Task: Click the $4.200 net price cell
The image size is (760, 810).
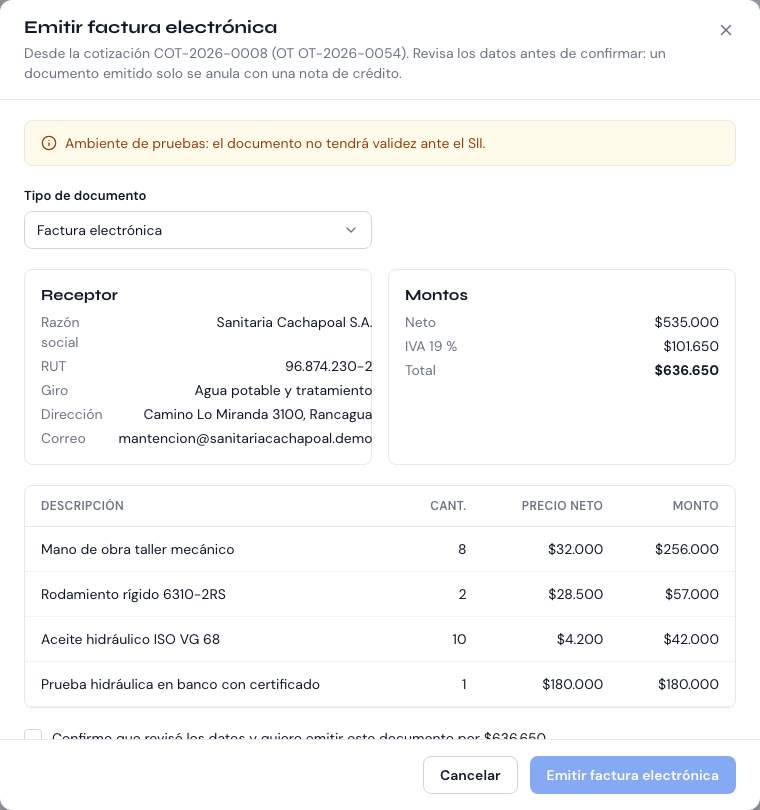Action: 580,639
